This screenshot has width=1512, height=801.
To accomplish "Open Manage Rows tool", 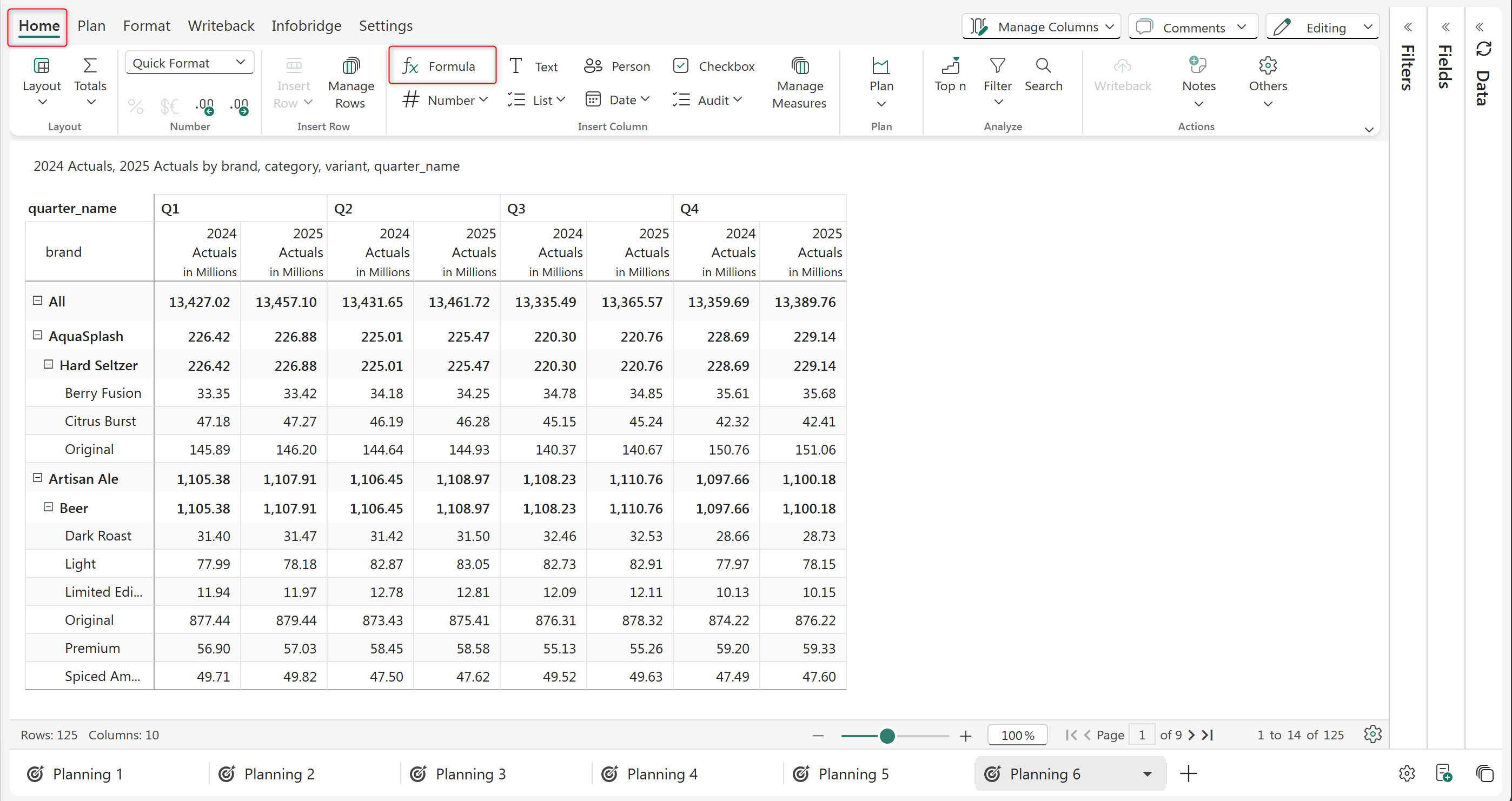I will 350,82.
